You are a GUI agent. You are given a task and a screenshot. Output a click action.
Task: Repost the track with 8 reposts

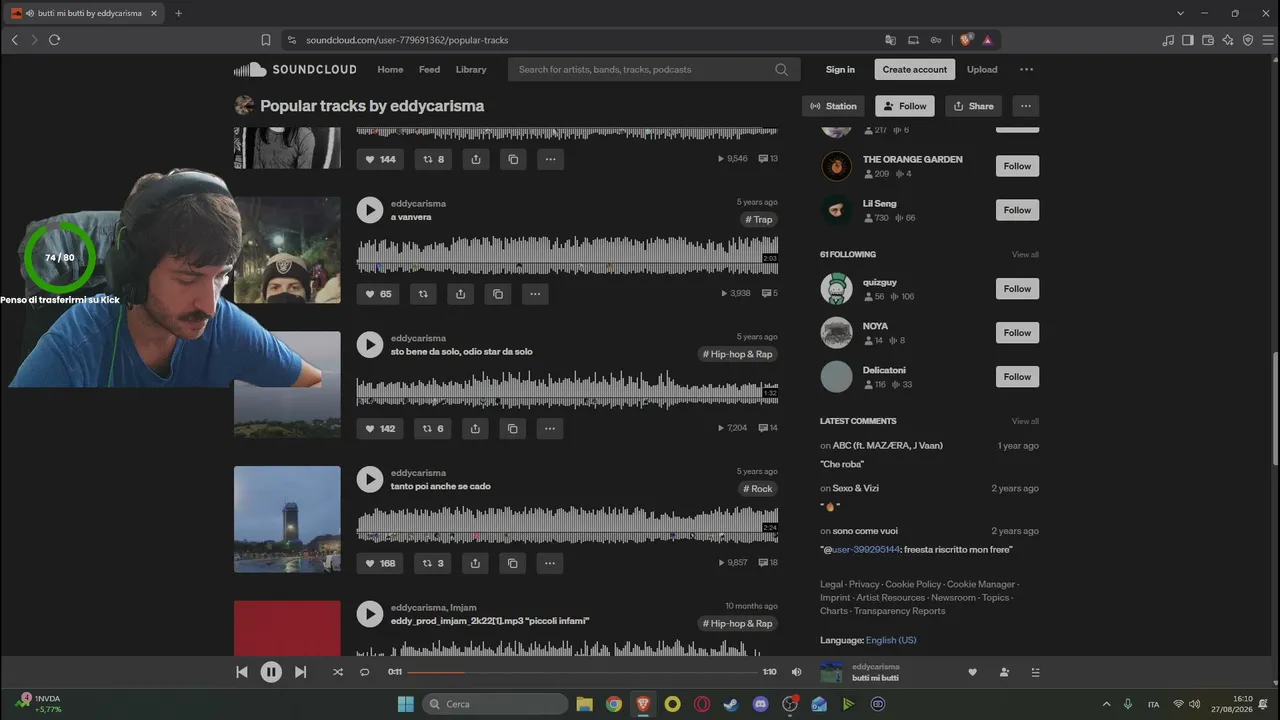[x=433, y=159]
